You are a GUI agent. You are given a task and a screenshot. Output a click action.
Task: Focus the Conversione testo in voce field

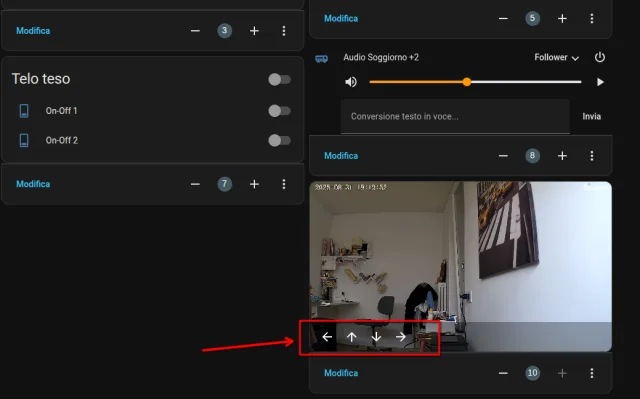pyautogui.click(x=455, y=117)
